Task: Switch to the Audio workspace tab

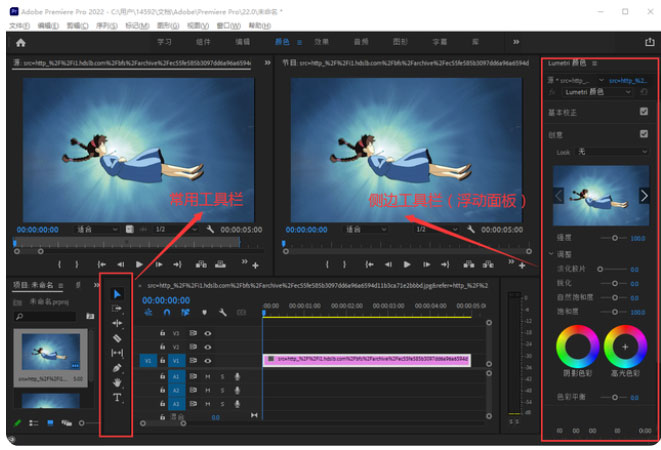Action: [x=361, y=42]
